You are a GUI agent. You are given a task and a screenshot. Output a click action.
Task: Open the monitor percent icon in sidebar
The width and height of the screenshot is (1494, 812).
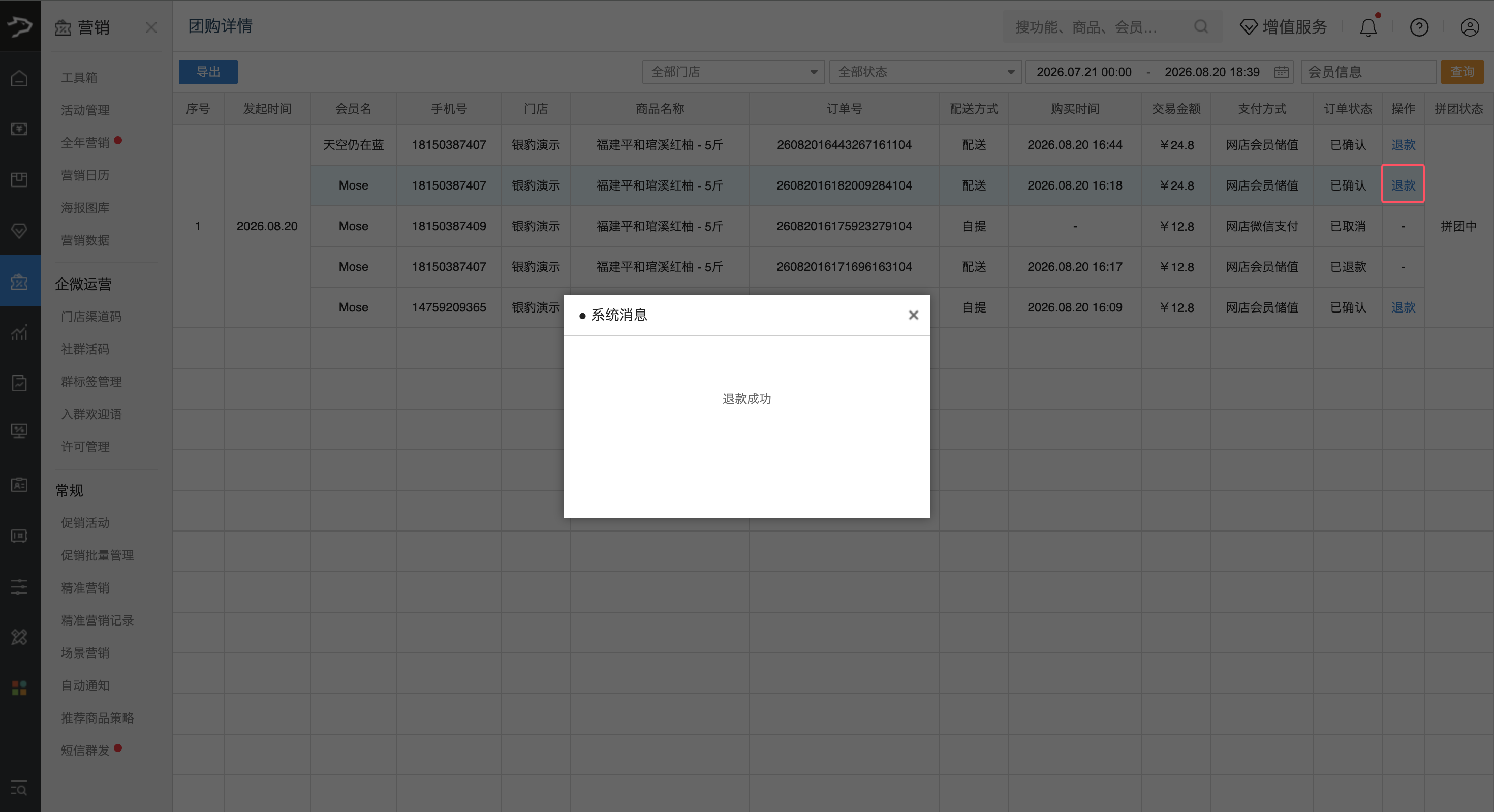(x=20, y=431)
